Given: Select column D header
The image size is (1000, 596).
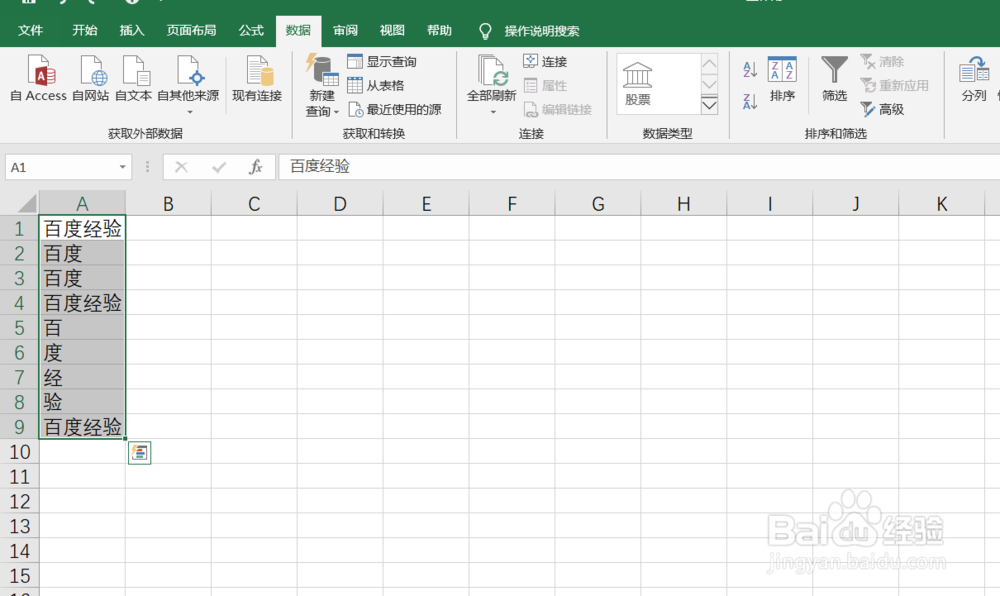Looking at the screenshot, I should click(x=340, y=204).
